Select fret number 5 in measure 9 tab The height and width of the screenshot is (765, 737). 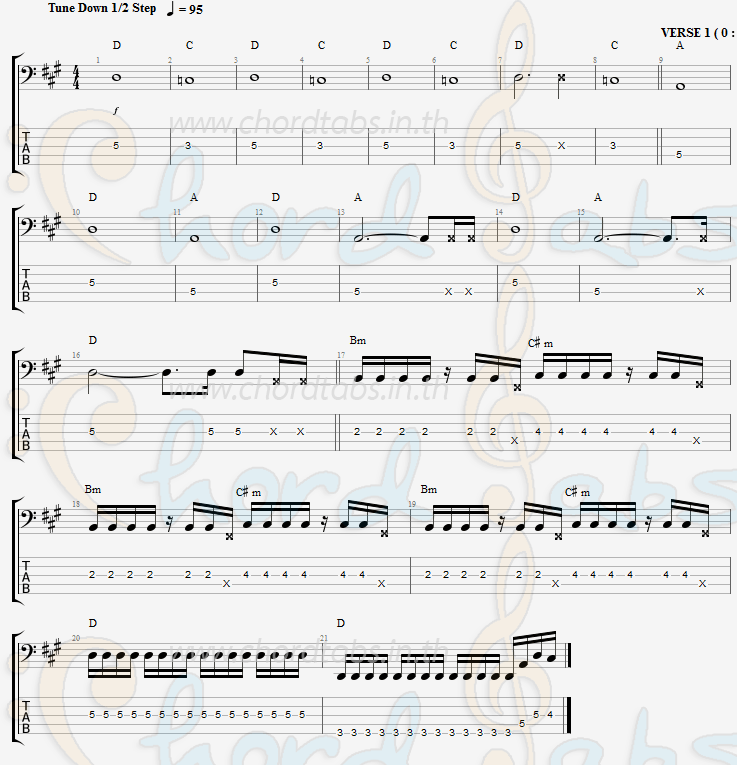click(679, 155)
